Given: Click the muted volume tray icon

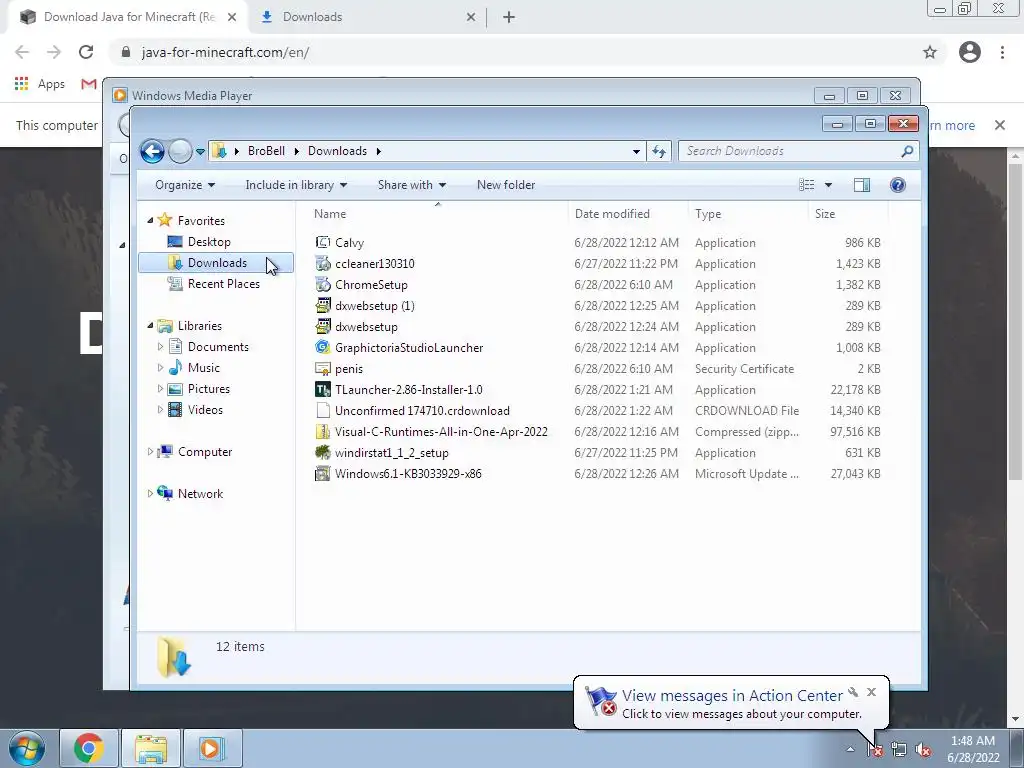Looking at the screenshot, I should [923, 750].
